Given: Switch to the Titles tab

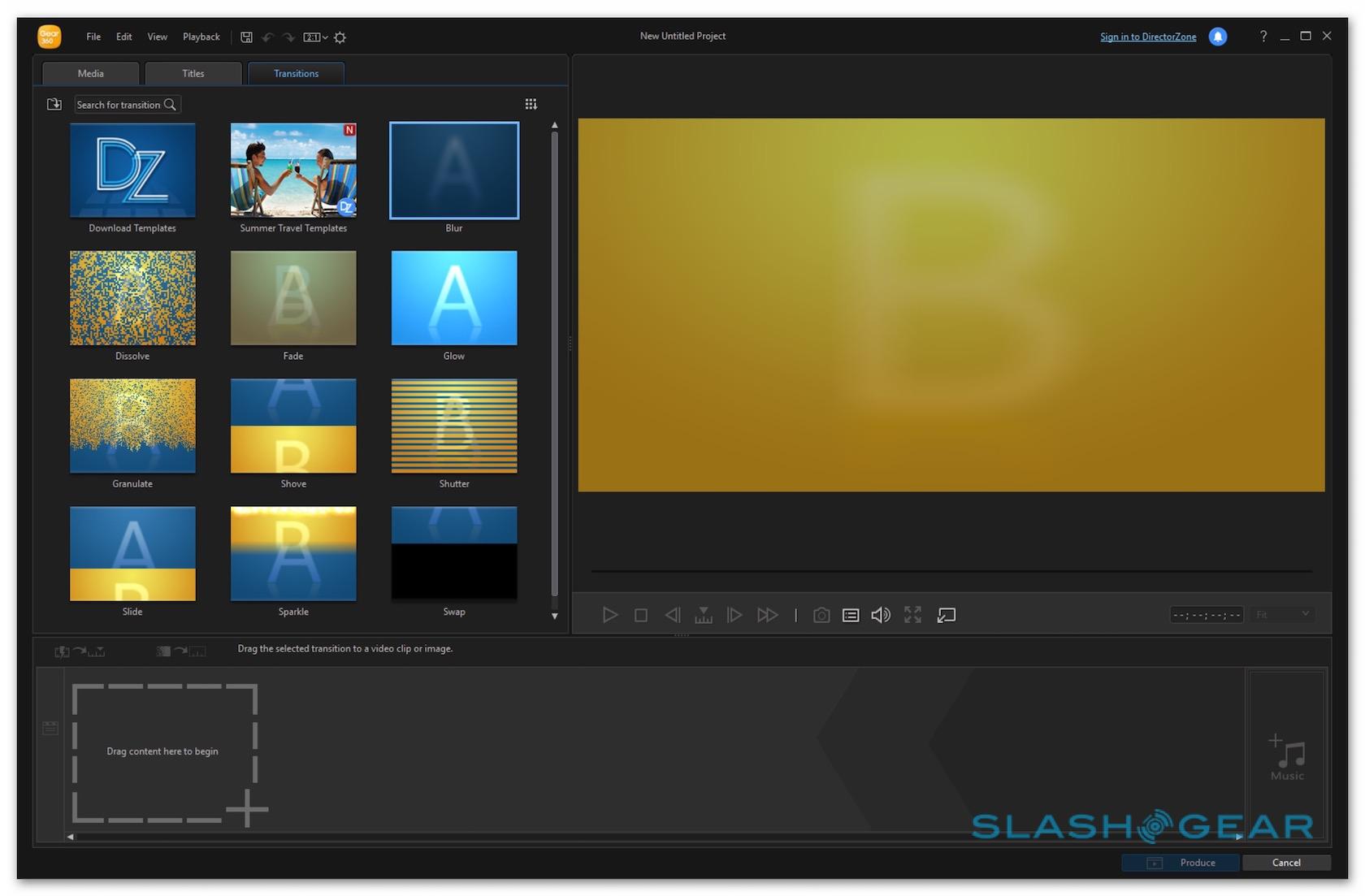Looking at the screenshot, I should 193,73.
